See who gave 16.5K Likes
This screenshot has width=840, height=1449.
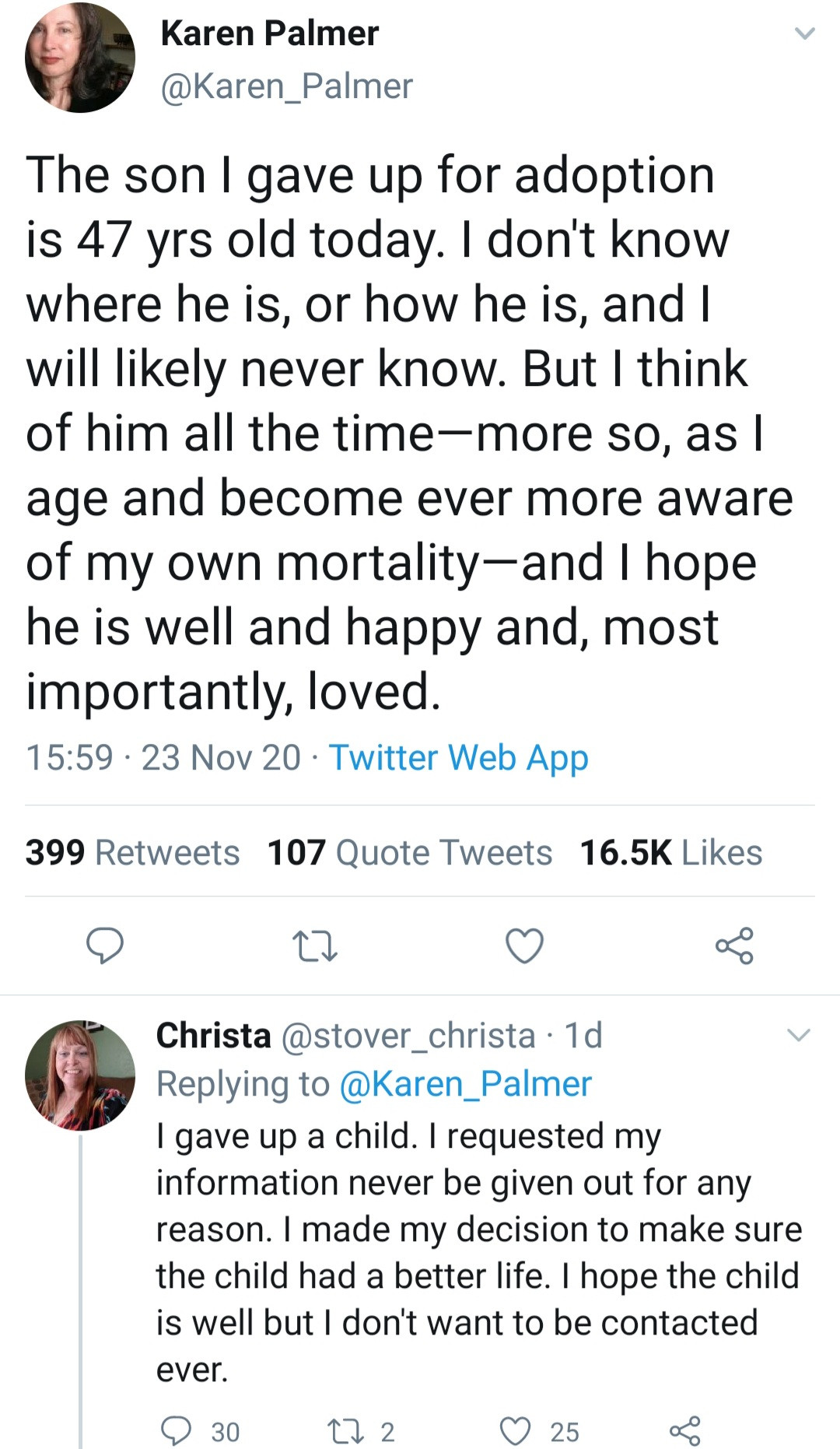tap(671, 852)
